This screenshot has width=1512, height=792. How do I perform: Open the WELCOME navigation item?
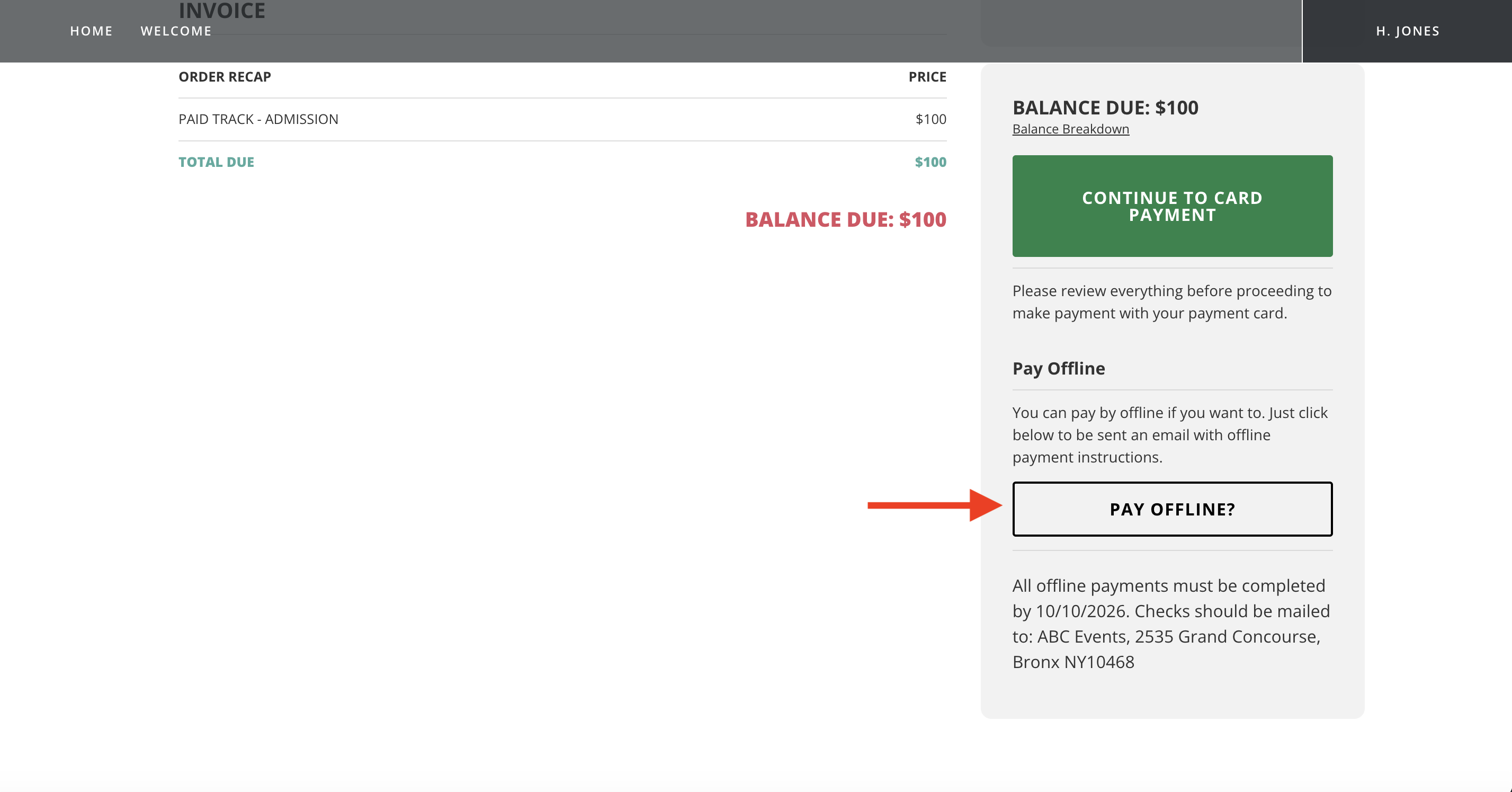(x=176, y=31)
